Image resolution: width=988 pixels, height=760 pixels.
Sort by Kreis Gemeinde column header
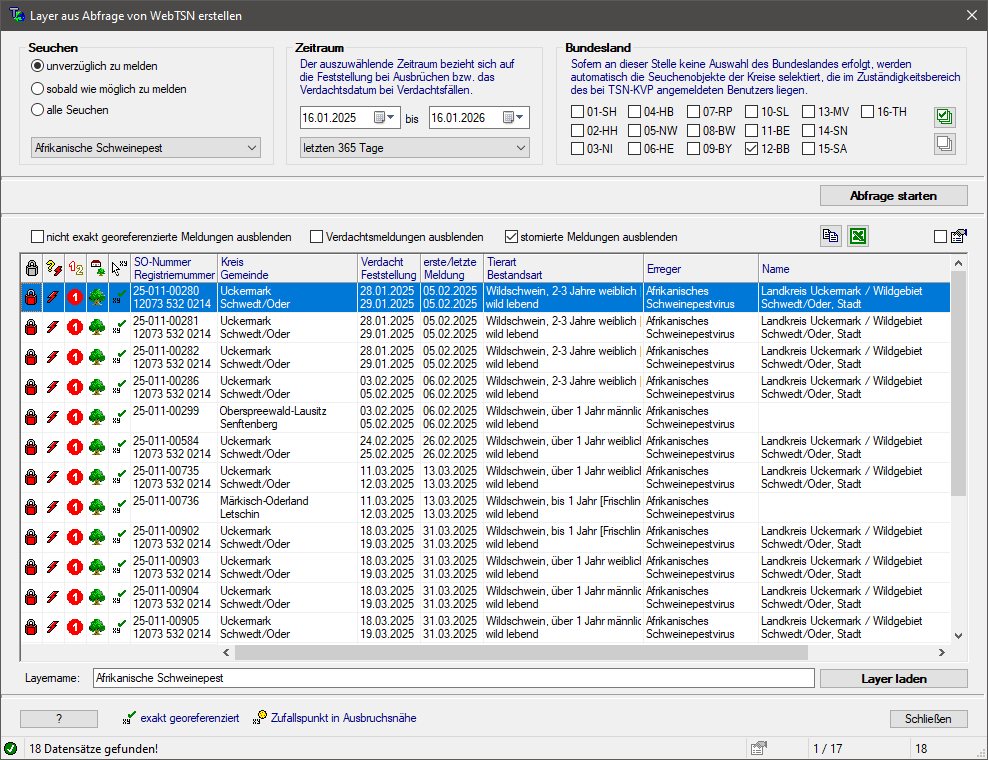287,268
